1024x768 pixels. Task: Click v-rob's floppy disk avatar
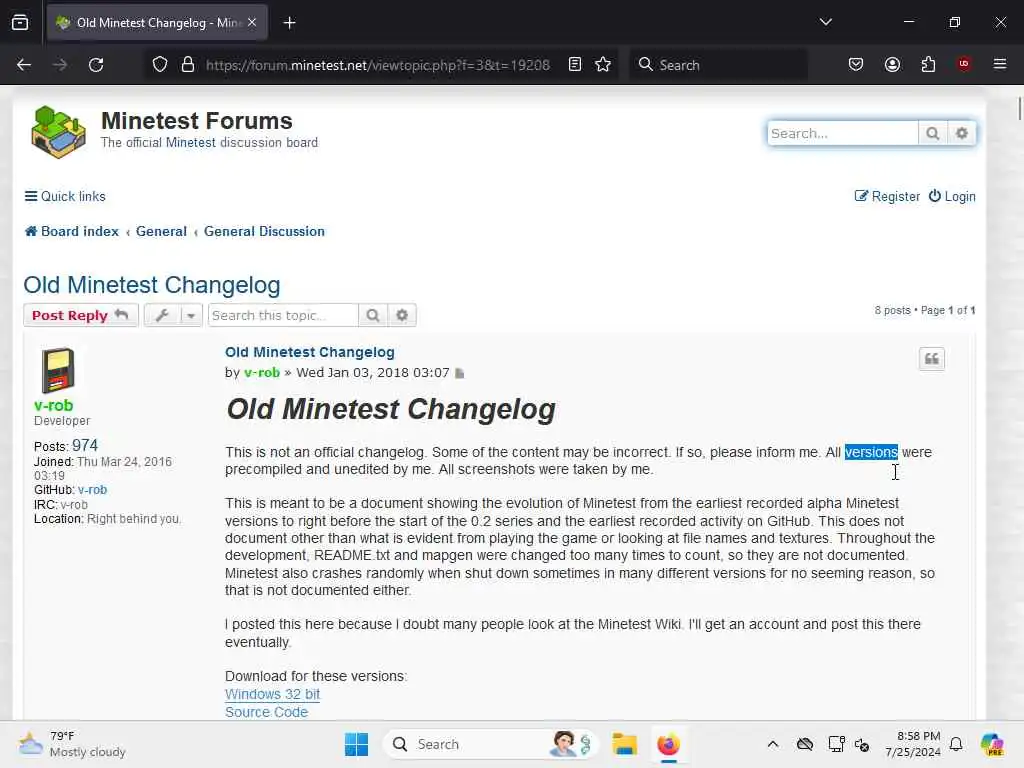point(58,370)
